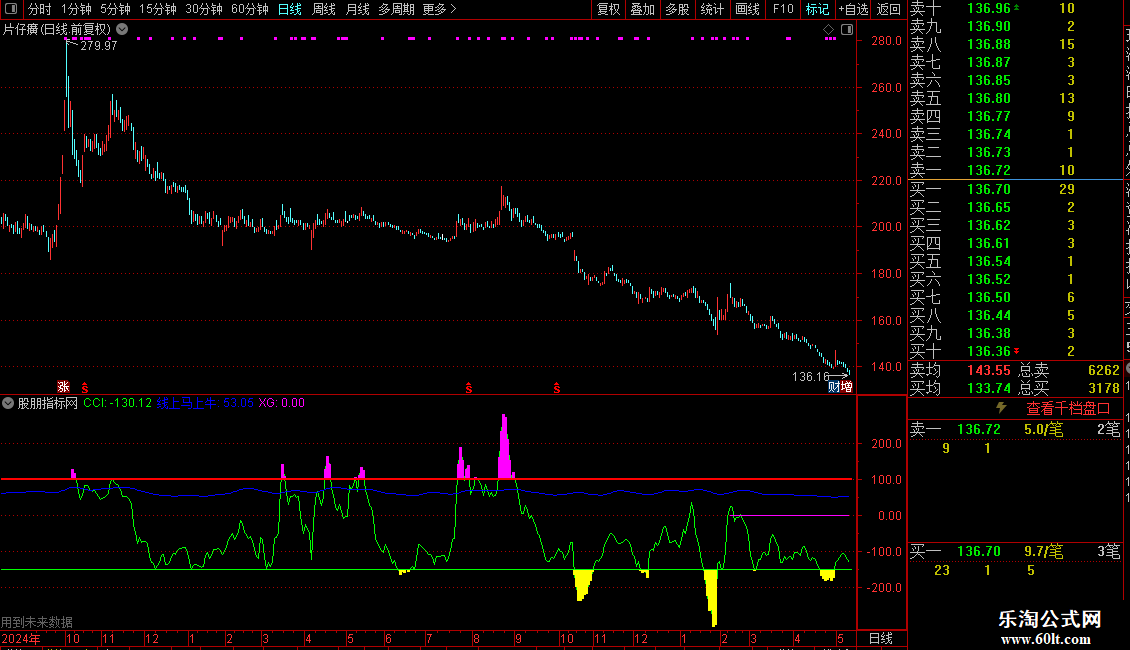Select the 买十 136.36 order row
Image resolution: width=1130 pixels, height=650 pixels.
click(1015, 351)
